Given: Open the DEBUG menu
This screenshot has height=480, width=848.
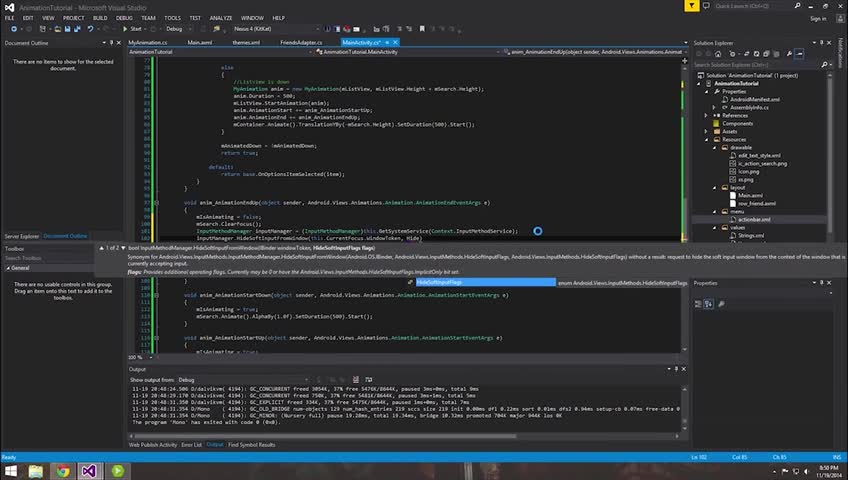Looking at the screenshot, I should pos(124,18).
